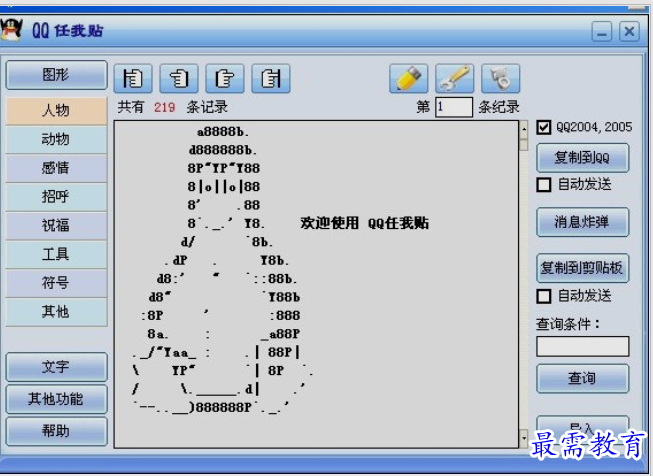Screen dimensions: 653x476
Task: Select the 其他 category
Action: (x=56, y=312)
